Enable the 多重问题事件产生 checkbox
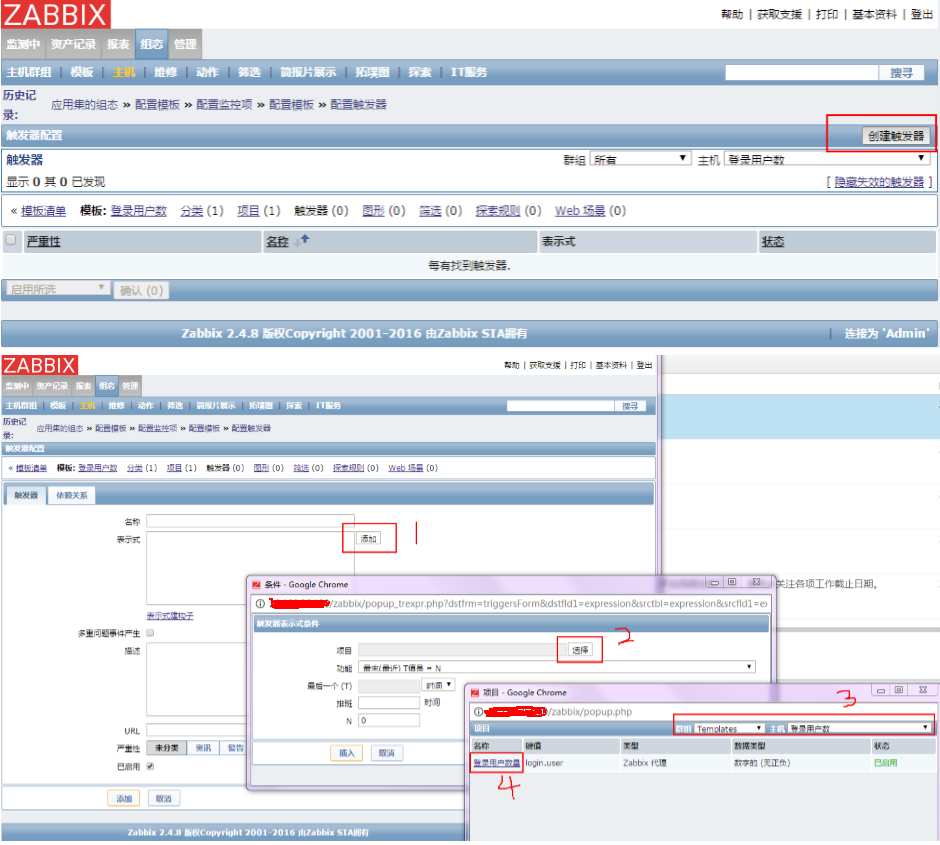This screenshot has height=845, width=940. coord(150,633)
